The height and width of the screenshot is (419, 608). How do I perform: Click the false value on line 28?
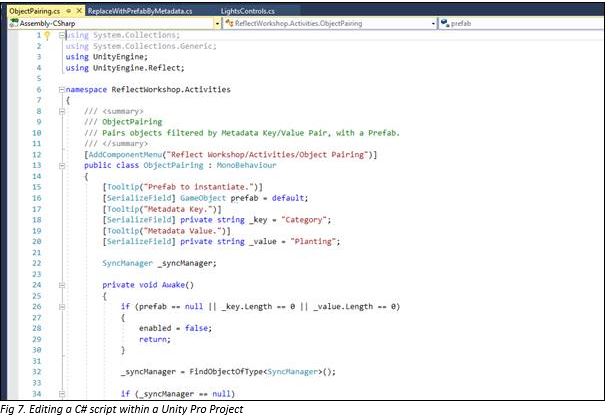(196, 328)
